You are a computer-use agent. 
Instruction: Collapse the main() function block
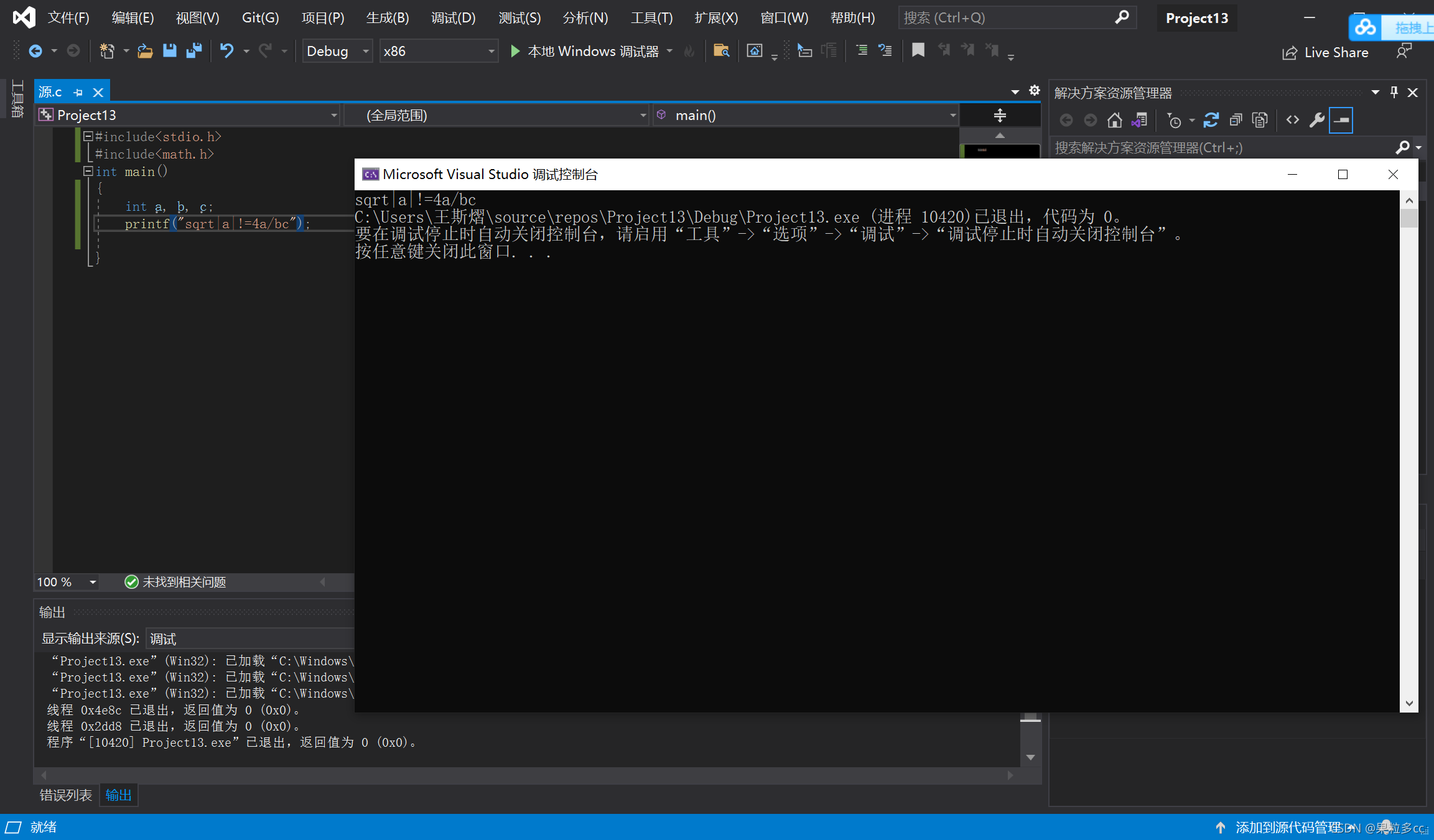point(88,171)
